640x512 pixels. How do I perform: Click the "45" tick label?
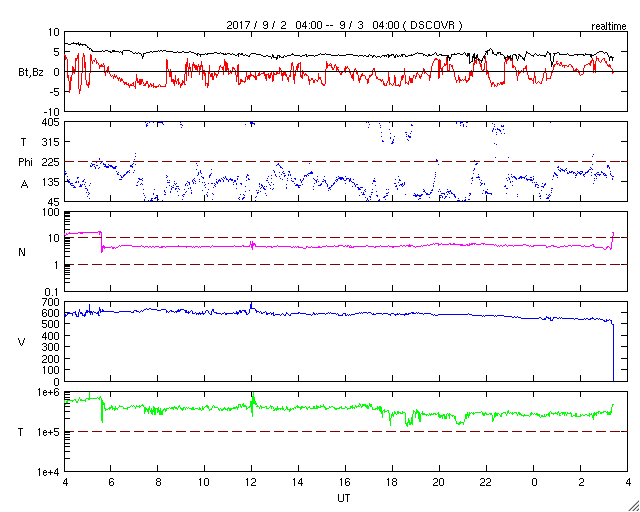pos(54,202)
